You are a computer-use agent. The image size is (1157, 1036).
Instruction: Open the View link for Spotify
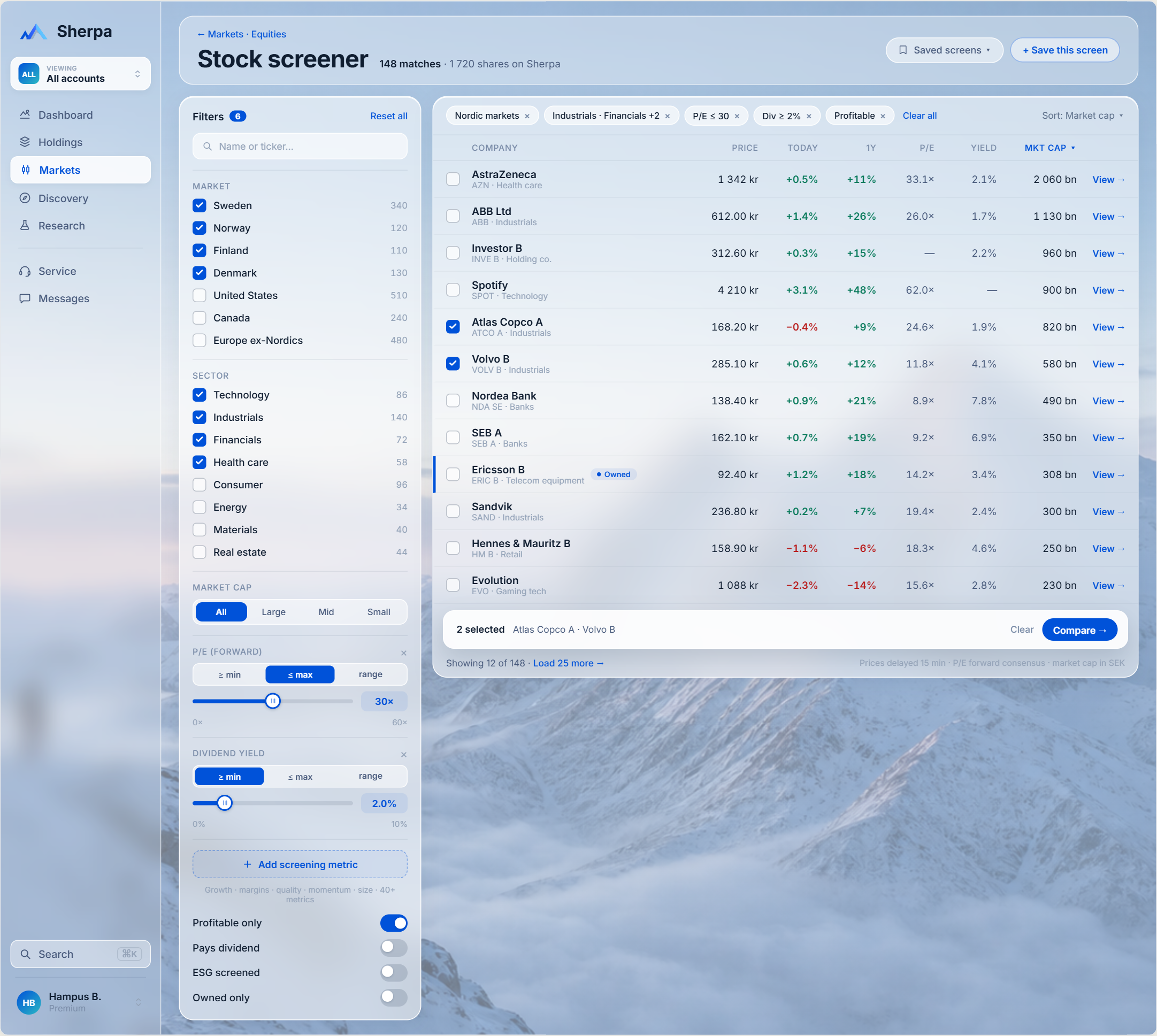(1108, 291)
